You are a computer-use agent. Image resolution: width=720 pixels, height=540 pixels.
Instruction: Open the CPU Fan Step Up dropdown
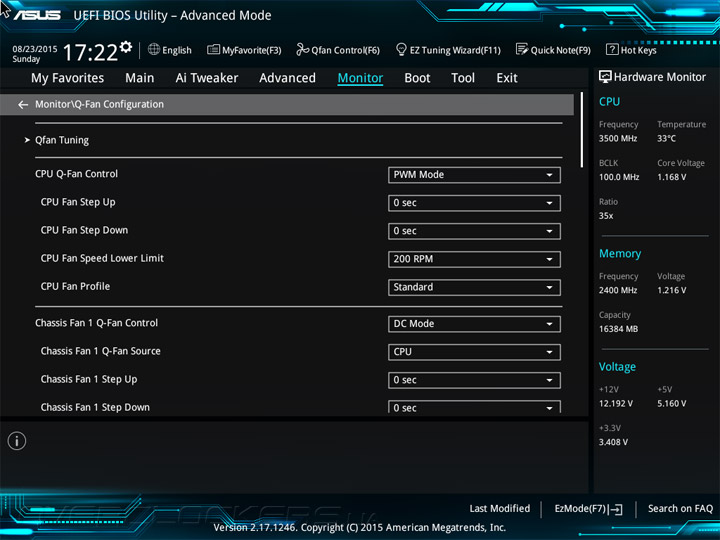click(474, 203)
